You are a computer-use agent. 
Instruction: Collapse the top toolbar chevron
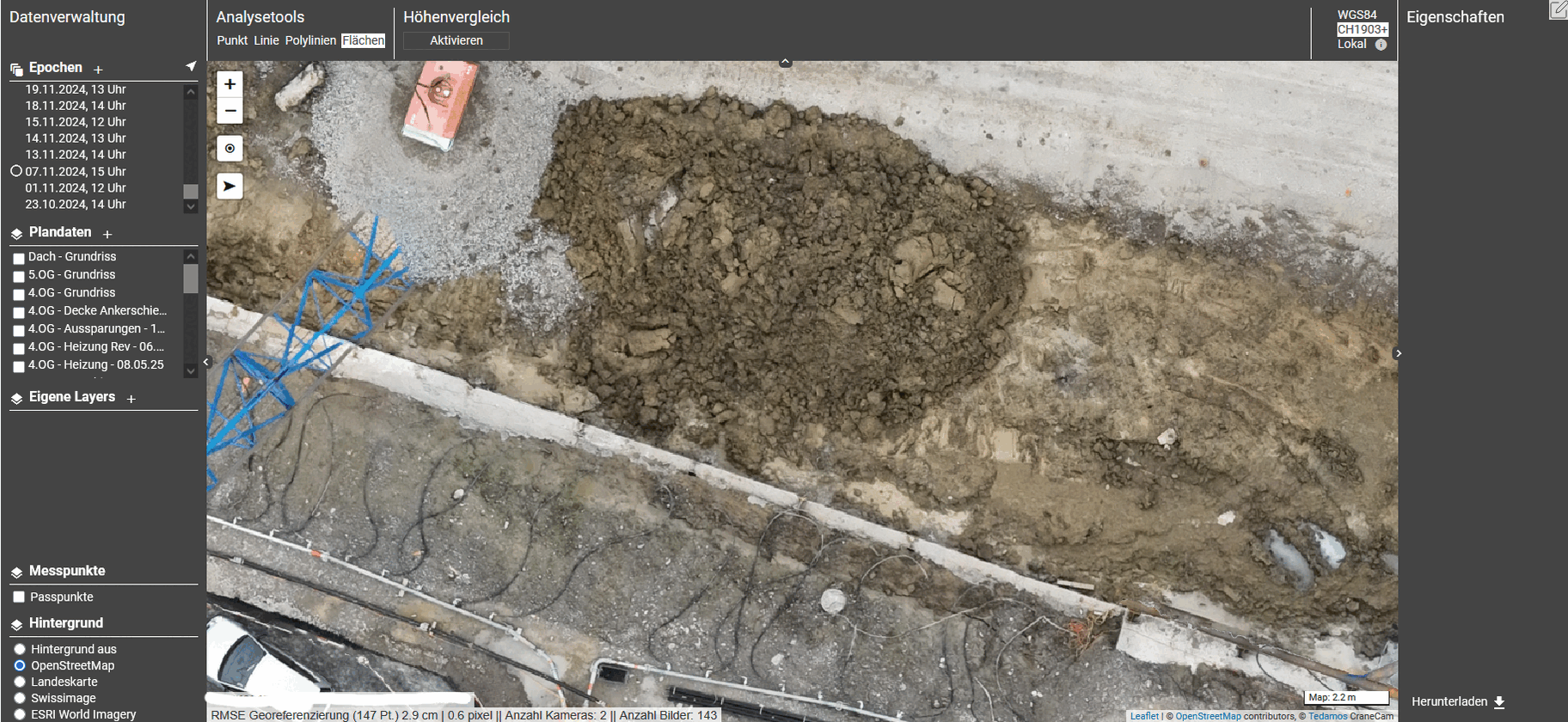coord(785,63)
